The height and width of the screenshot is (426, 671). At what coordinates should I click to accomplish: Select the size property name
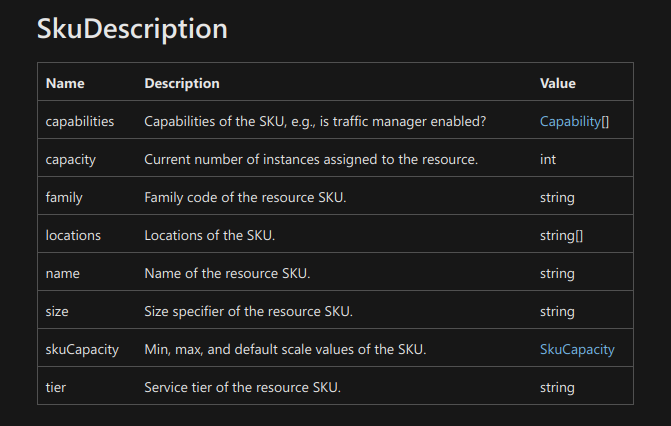(57, 311)
